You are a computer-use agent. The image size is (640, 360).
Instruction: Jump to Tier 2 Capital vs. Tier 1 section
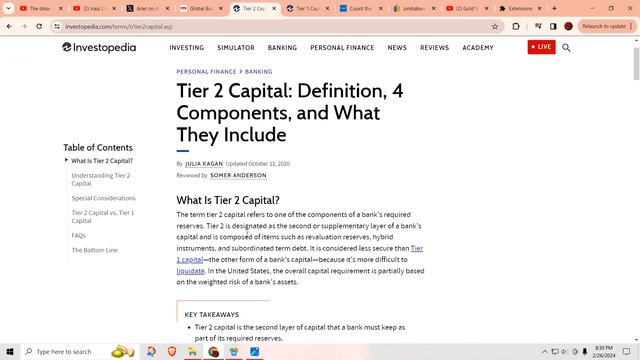(103, 217)
